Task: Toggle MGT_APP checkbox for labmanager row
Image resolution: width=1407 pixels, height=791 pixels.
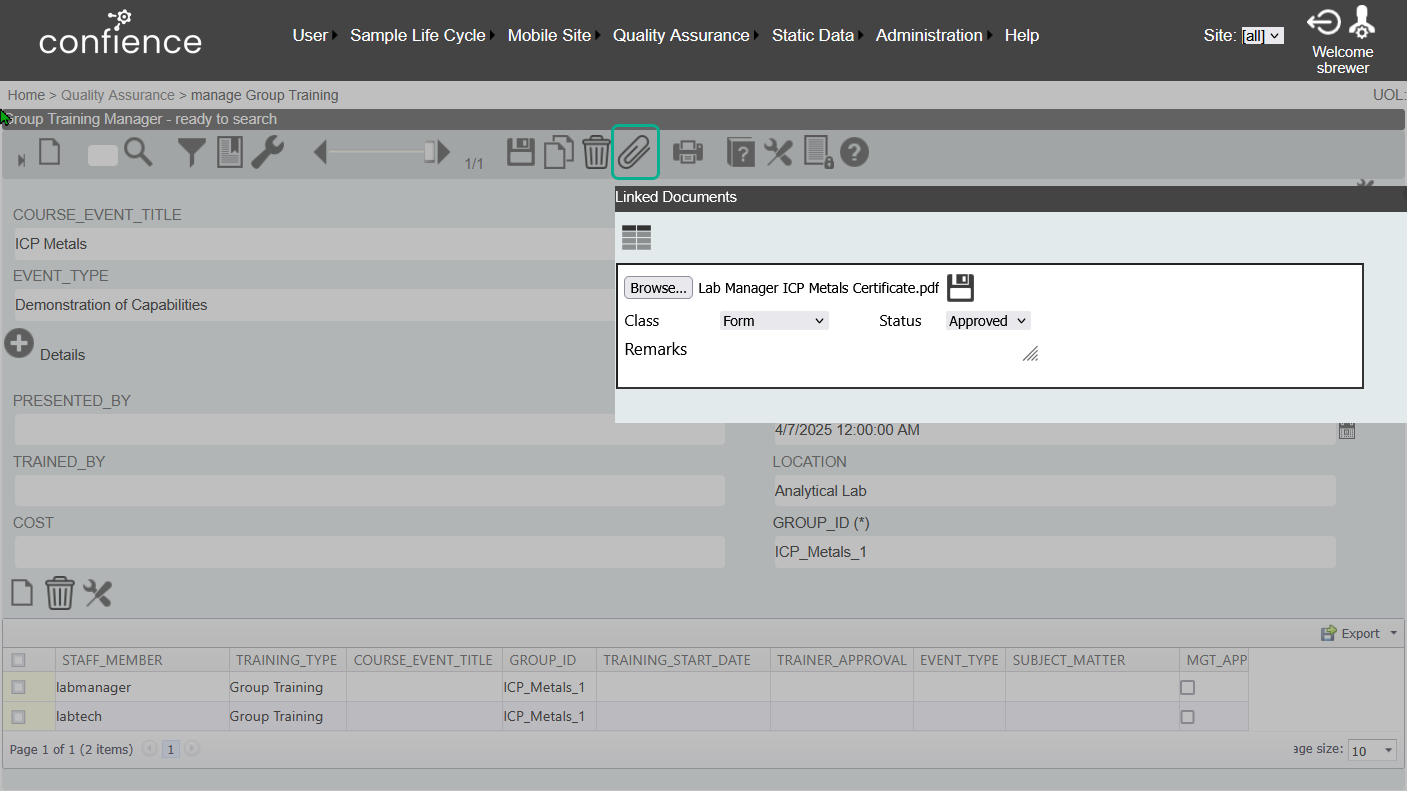Action: 1187,687
